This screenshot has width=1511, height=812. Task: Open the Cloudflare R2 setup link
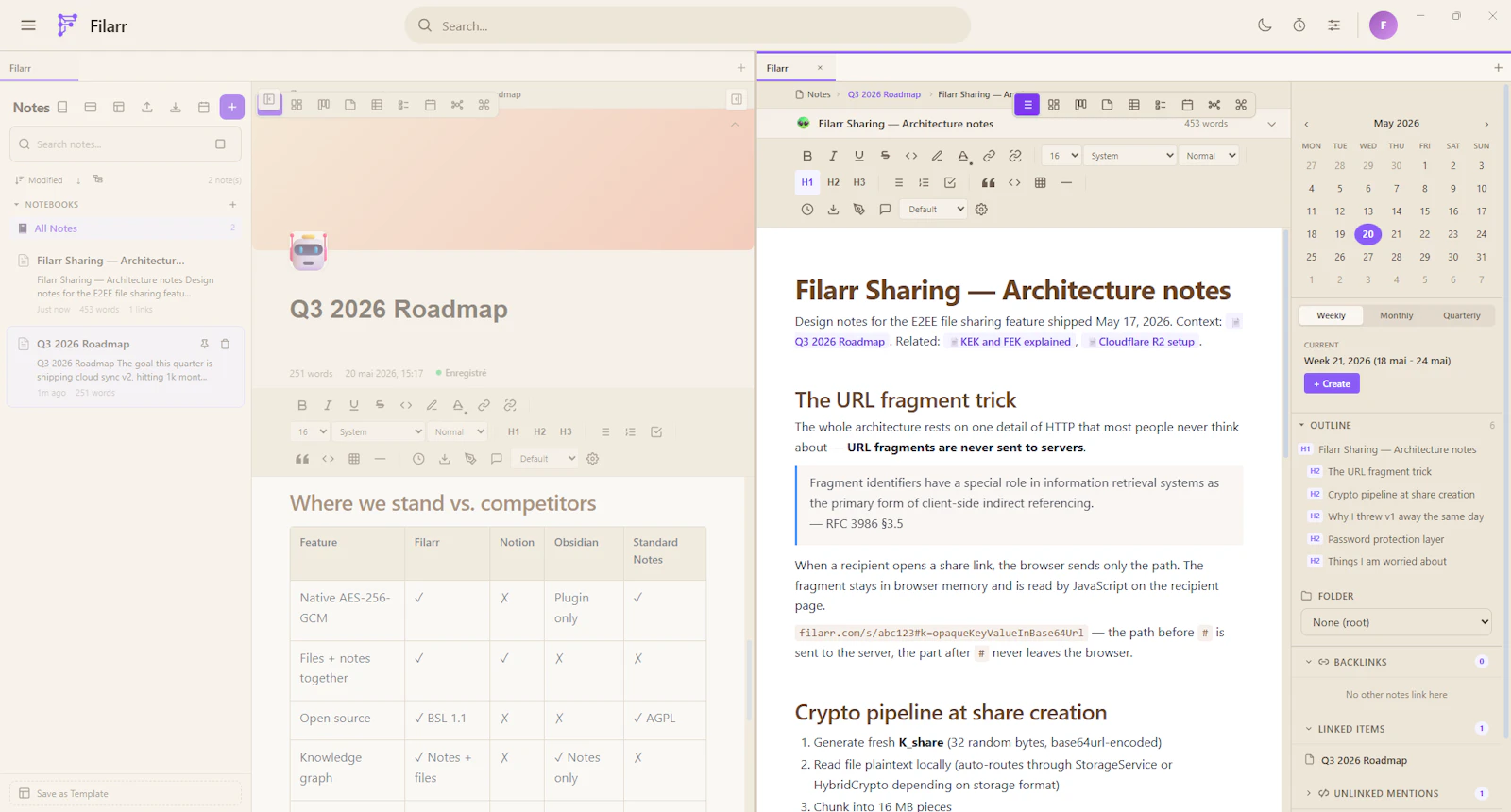click(x=1141, y=342)
